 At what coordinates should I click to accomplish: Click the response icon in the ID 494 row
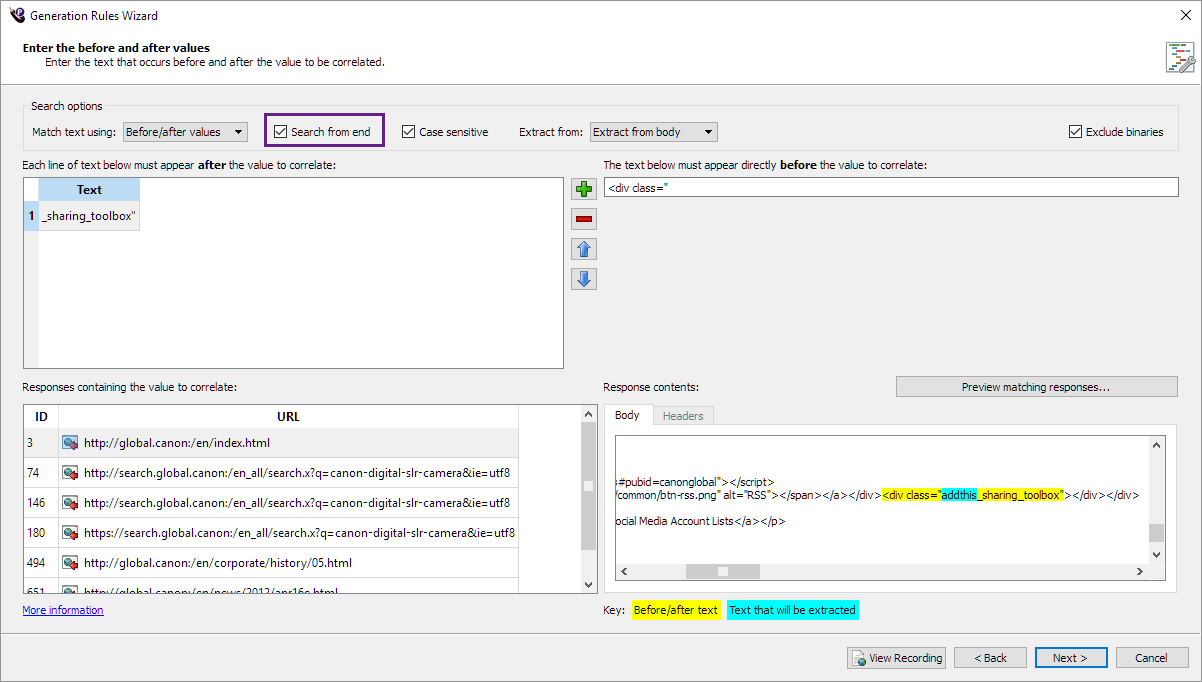click(x=70, y=563)
